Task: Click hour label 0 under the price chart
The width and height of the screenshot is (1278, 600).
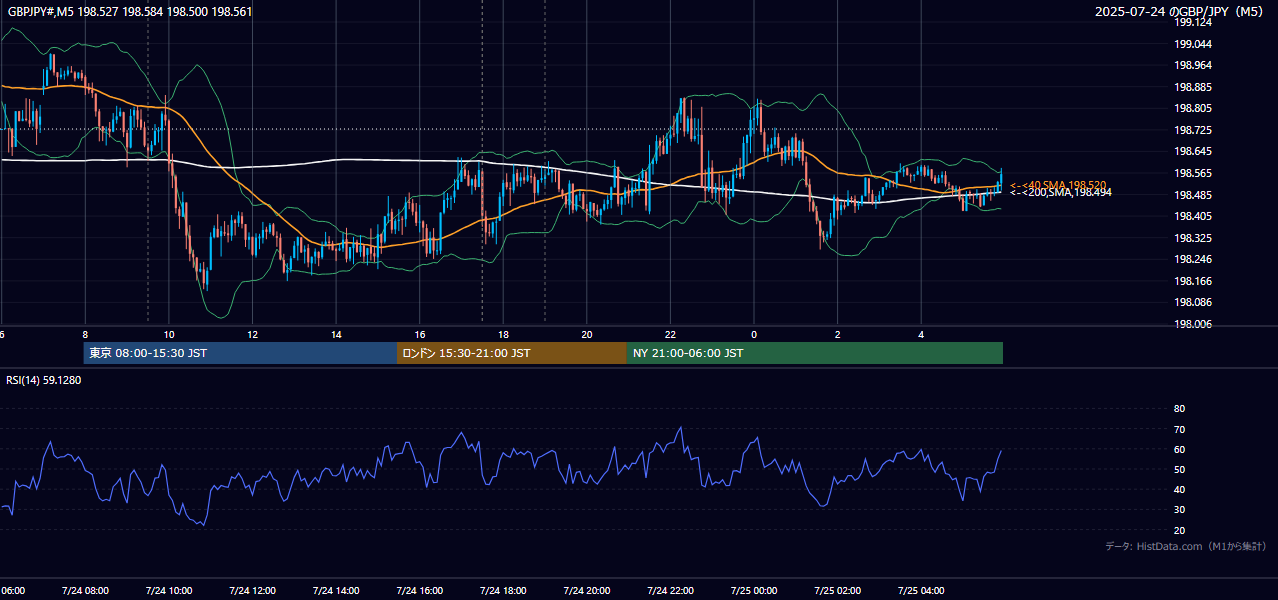Action: pyautogui.click(x=754, y=335)
